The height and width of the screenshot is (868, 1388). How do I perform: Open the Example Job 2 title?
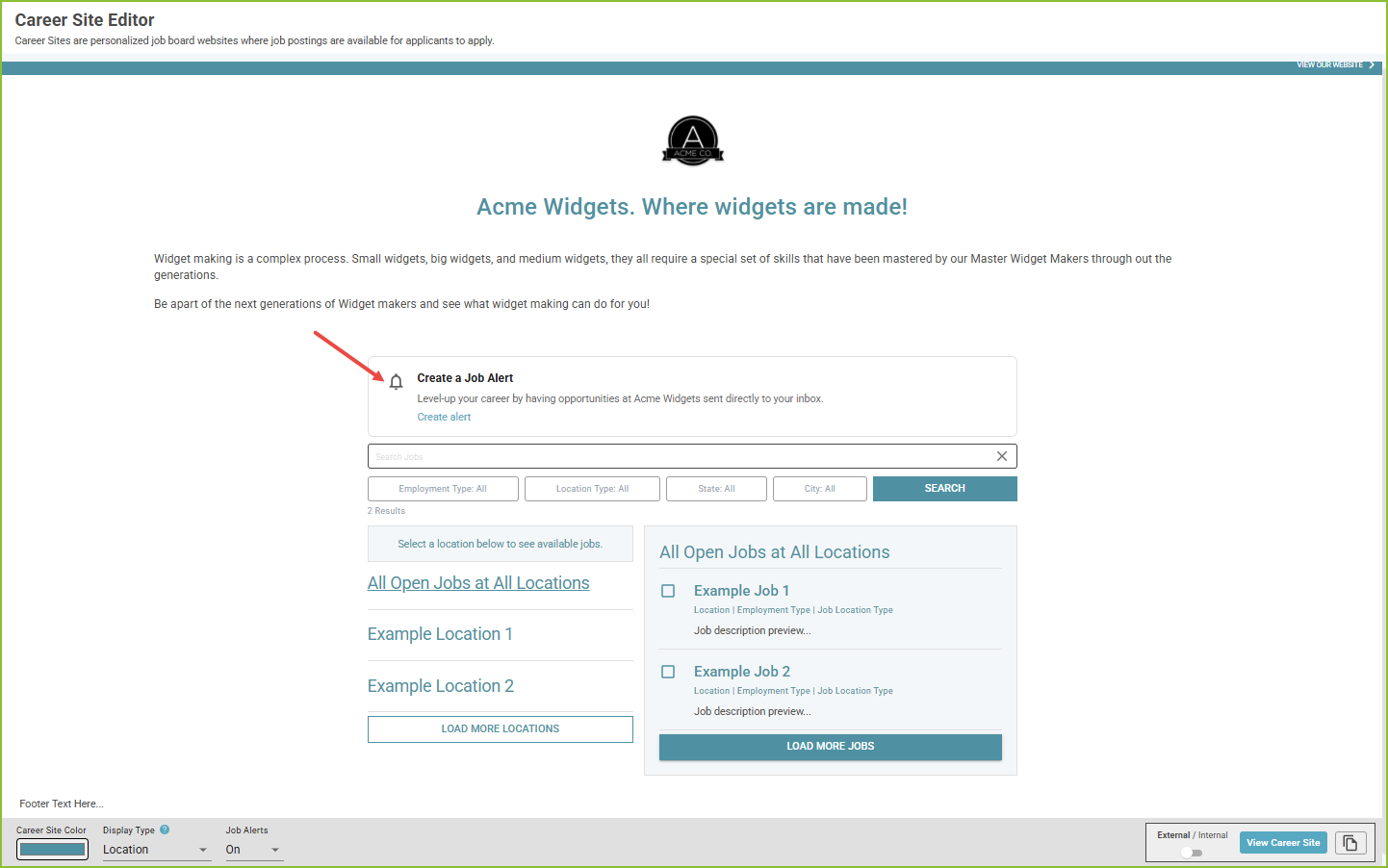(742, 672)
